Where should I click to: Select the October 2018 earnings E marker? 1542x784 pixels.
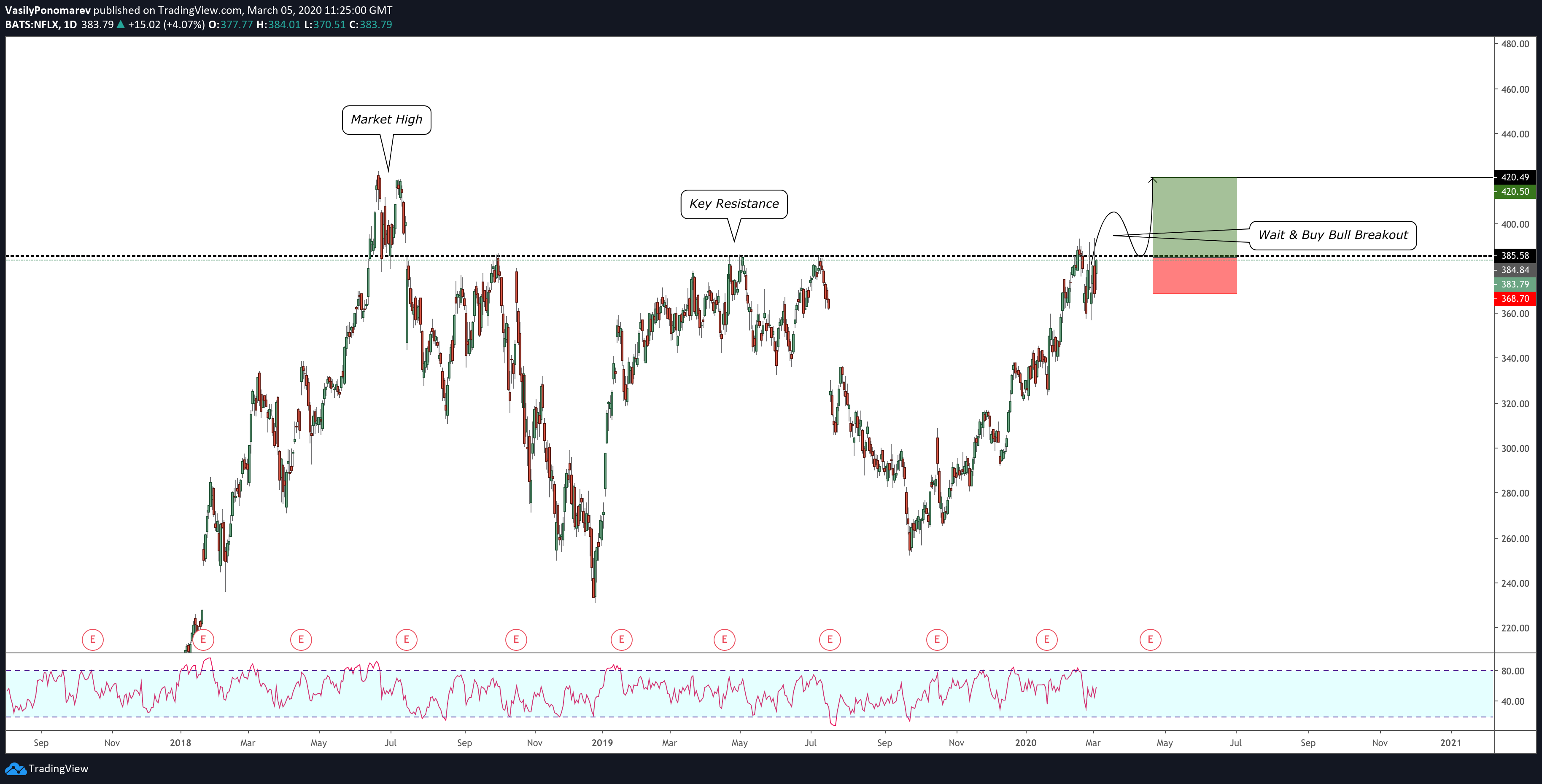click(516, 639)
